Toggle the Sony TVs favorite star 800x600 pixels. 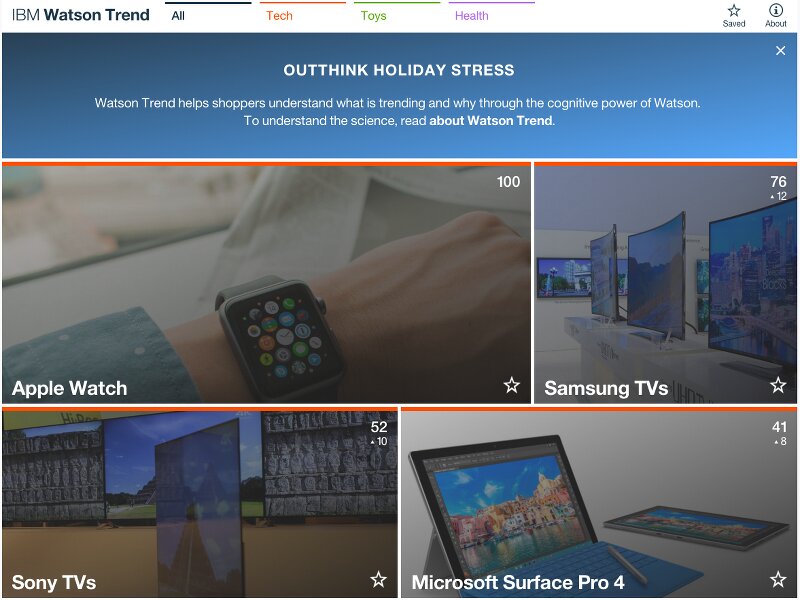(378, 579)
